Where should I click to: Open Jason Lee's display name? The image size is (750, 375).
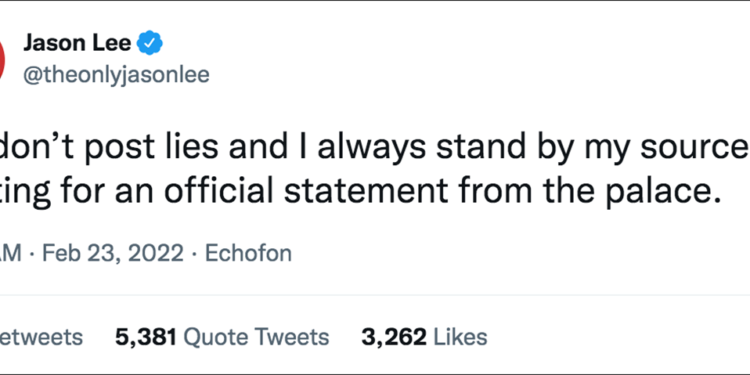(77, 44)
